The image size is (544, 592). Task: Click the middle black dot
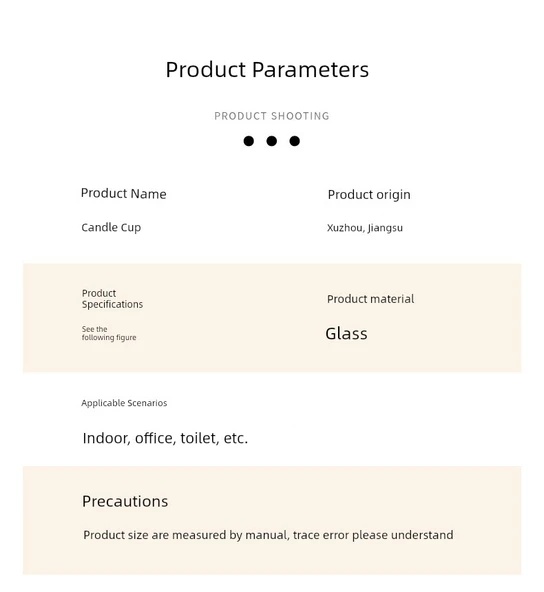click(271, 141)
